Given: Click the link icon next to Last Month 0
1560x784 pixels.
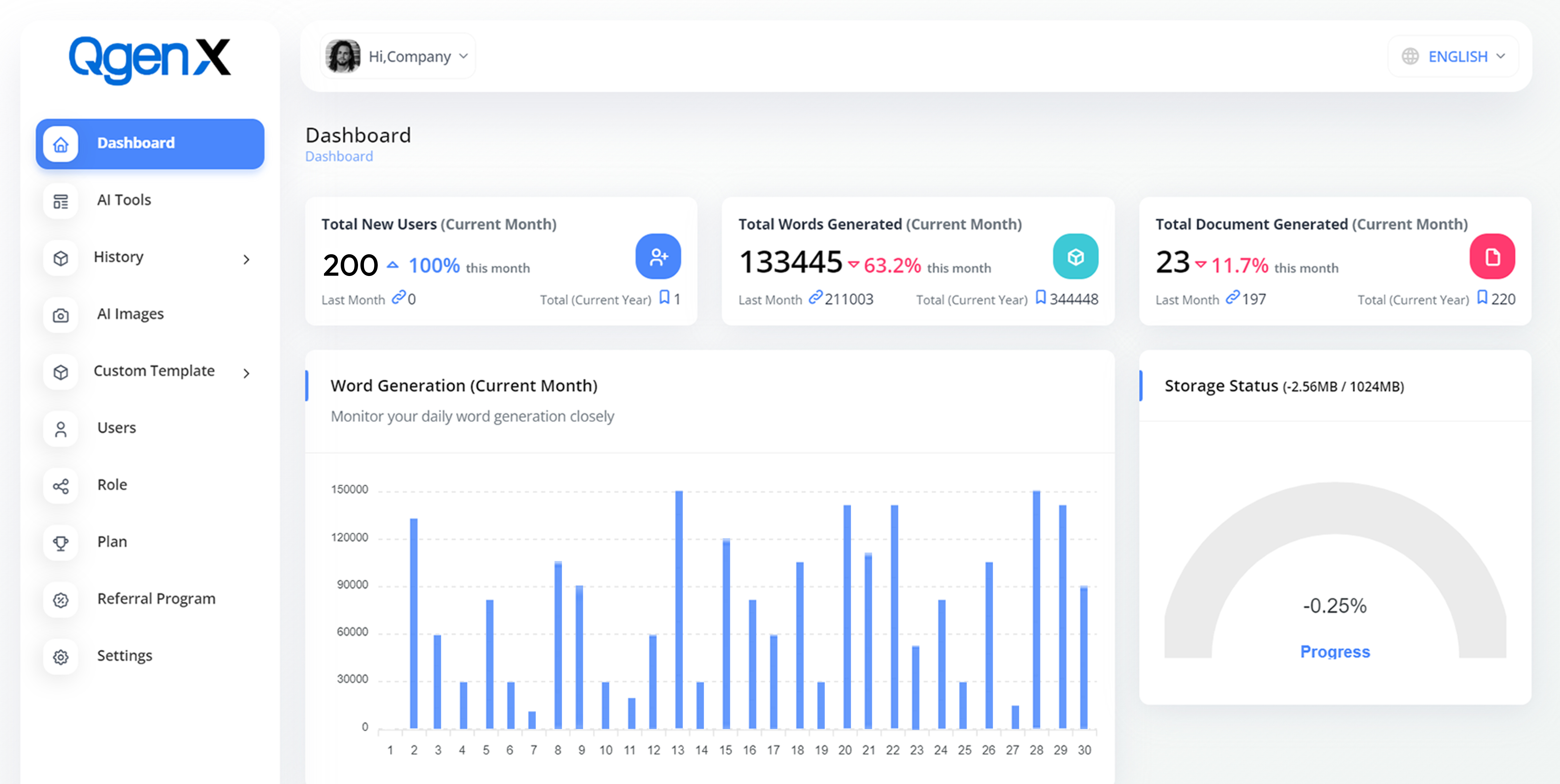Looking at the screenshot, I should click(x=399, y=297).
